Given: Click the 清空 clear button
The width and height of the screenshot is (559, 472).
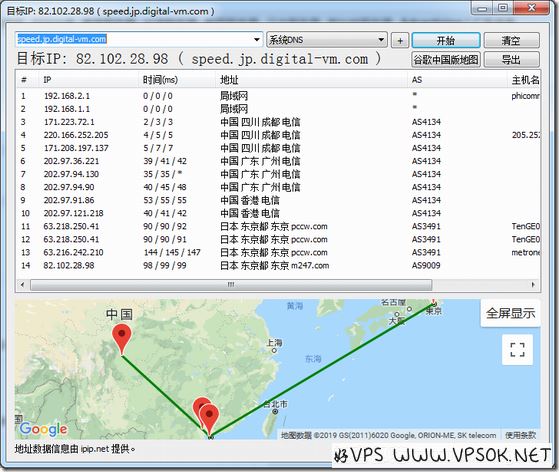Looking at the screenshot, I should (x=511, y=40).
